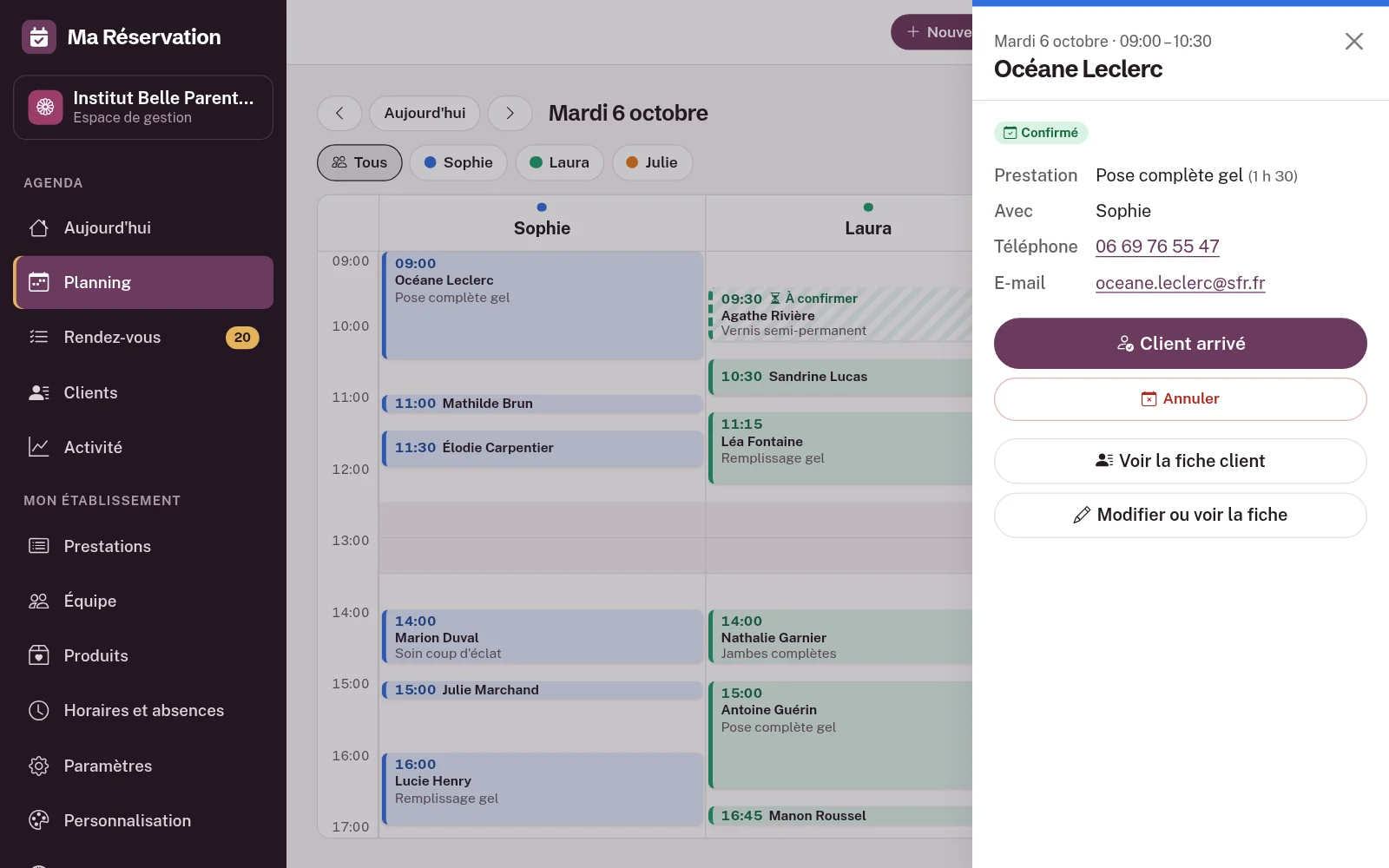Open Mathilde Brun 11:00 appointment
This screenshot has width=1389, height=868.
tap(543, 404)
